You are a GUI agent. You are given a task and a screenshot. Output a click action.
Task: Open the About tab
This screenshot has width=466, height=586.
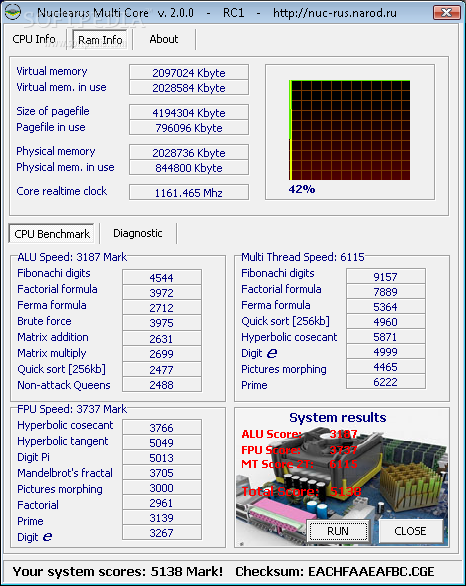[164, 39]
